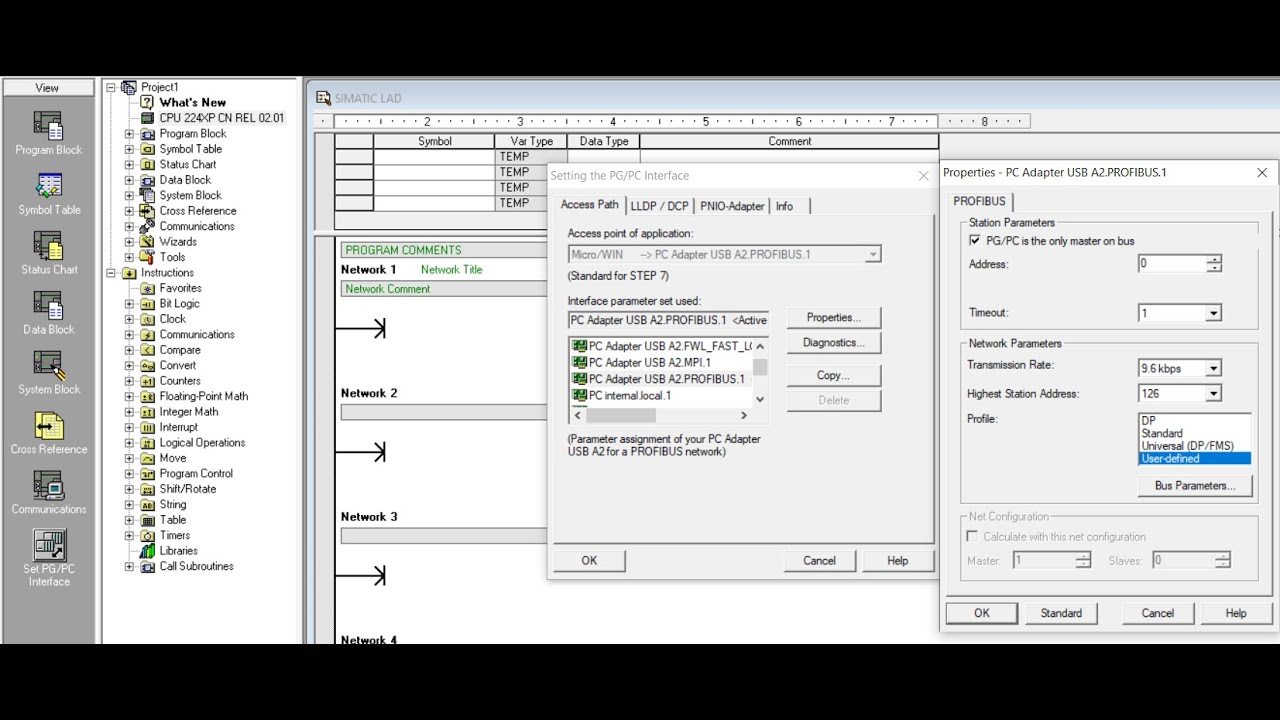The width and height of the screenshot is (1280, 720).
Task: Collapse the Instructions tree node
Action: click(112, 273)
